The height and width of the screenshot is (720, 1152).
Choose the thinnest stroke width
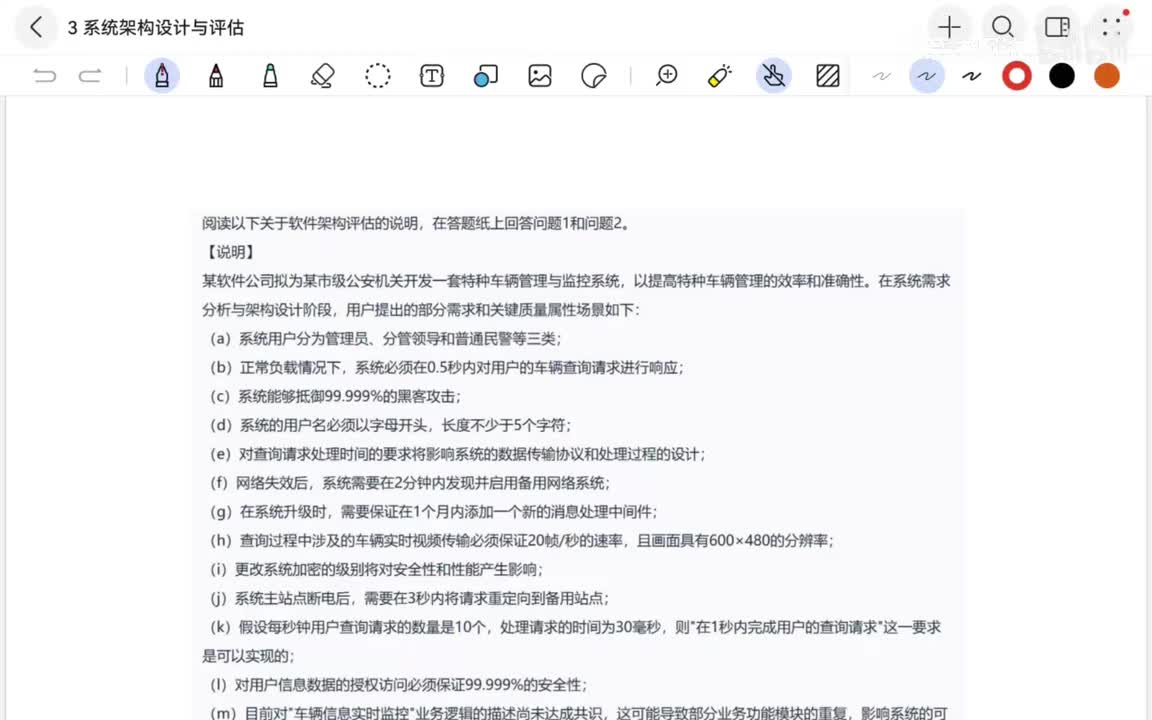882,76
